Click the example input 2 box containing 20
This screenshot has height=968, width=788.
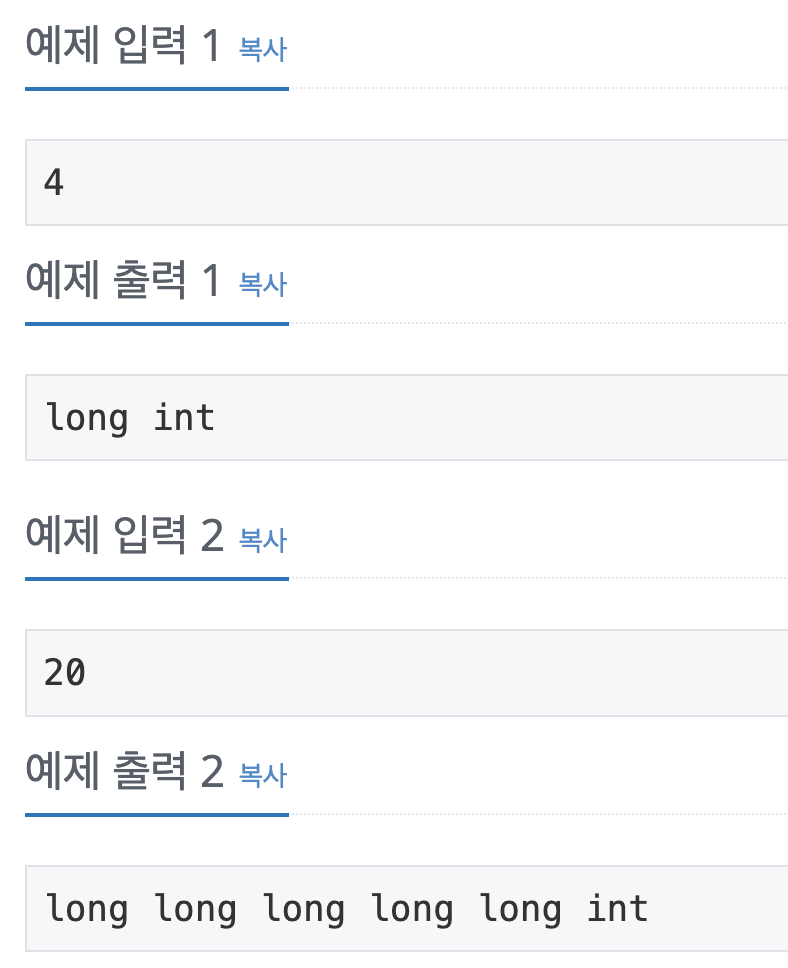point(406,673)
